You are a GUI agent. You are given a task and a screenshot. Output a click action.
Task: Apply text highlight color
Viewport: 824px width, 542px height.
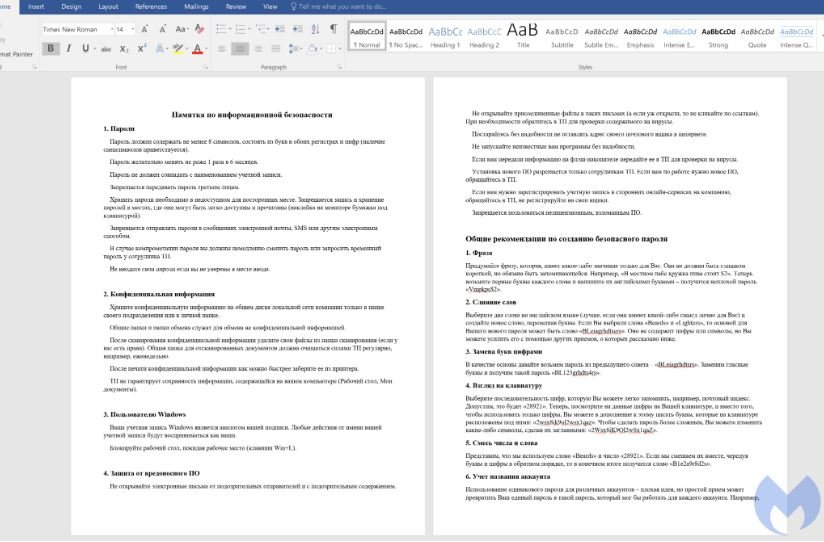[178, 49]
